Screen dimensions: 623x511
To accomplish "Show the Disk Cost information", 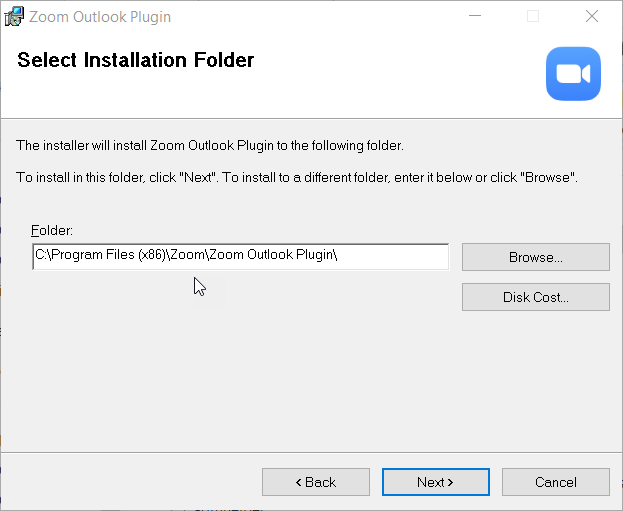I will point(536,297).
